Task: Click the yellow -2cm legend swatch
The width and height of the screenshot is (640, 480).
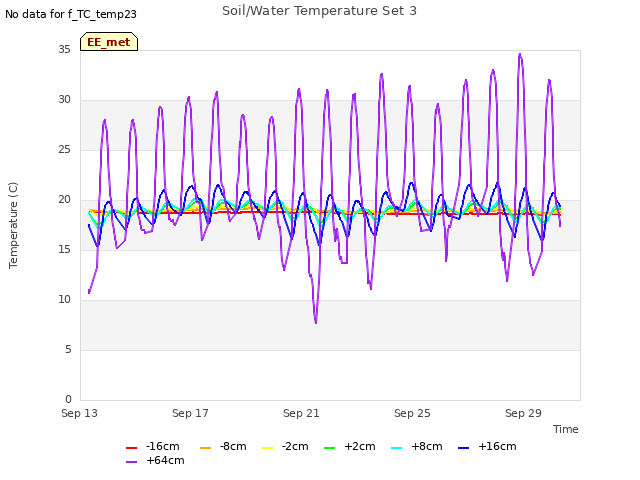Action: [x=267, y=448]
